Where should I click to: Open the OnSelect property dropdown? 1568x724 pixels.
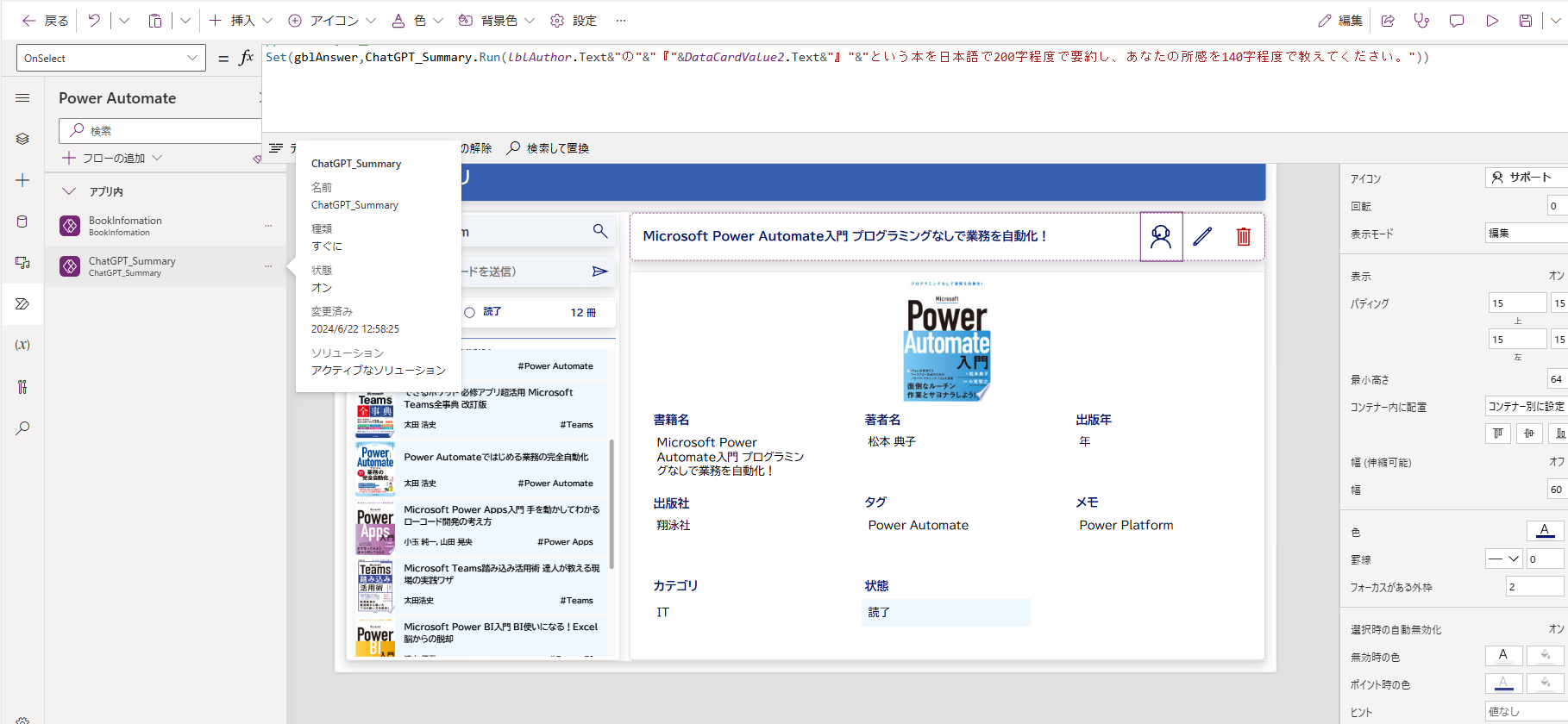coord(110,58)
